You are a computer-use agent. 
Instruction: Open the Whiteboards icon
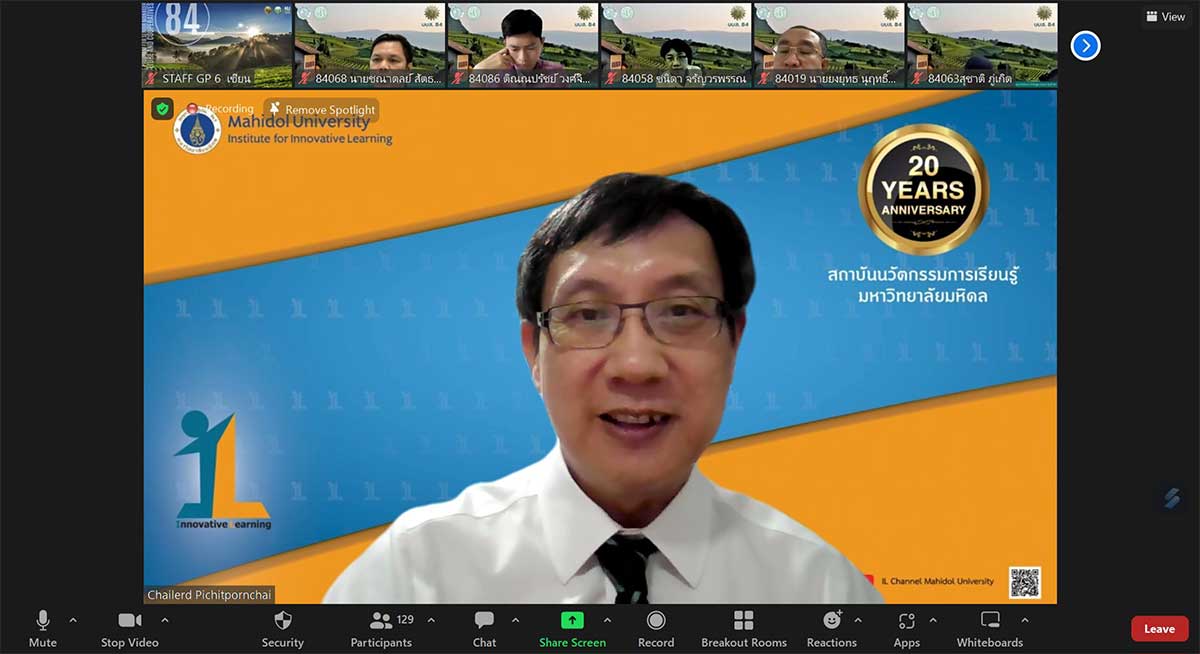point(989,621)
